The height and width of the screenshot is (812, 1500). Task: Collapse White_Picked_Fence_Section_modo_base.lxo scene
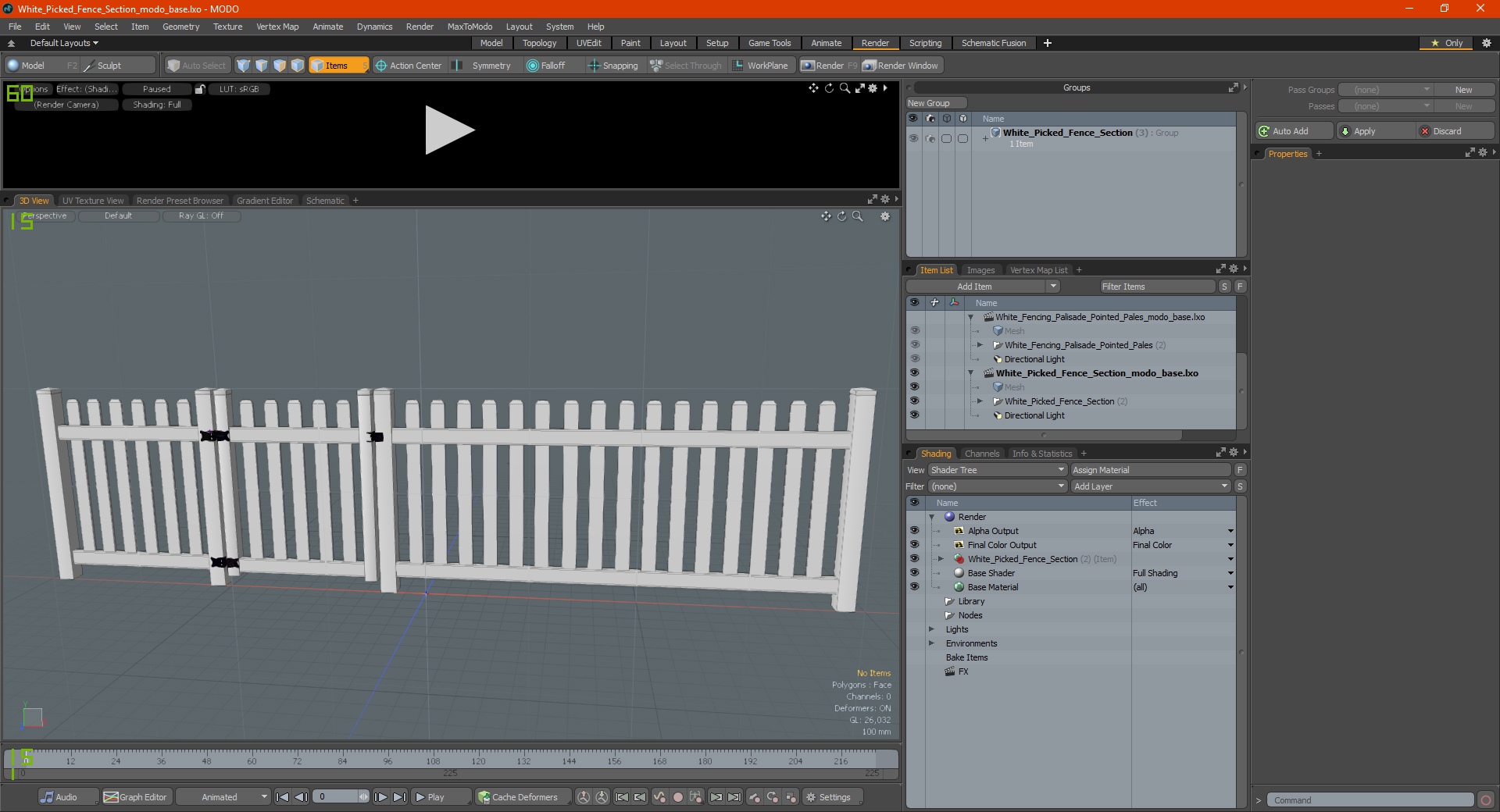971,373
